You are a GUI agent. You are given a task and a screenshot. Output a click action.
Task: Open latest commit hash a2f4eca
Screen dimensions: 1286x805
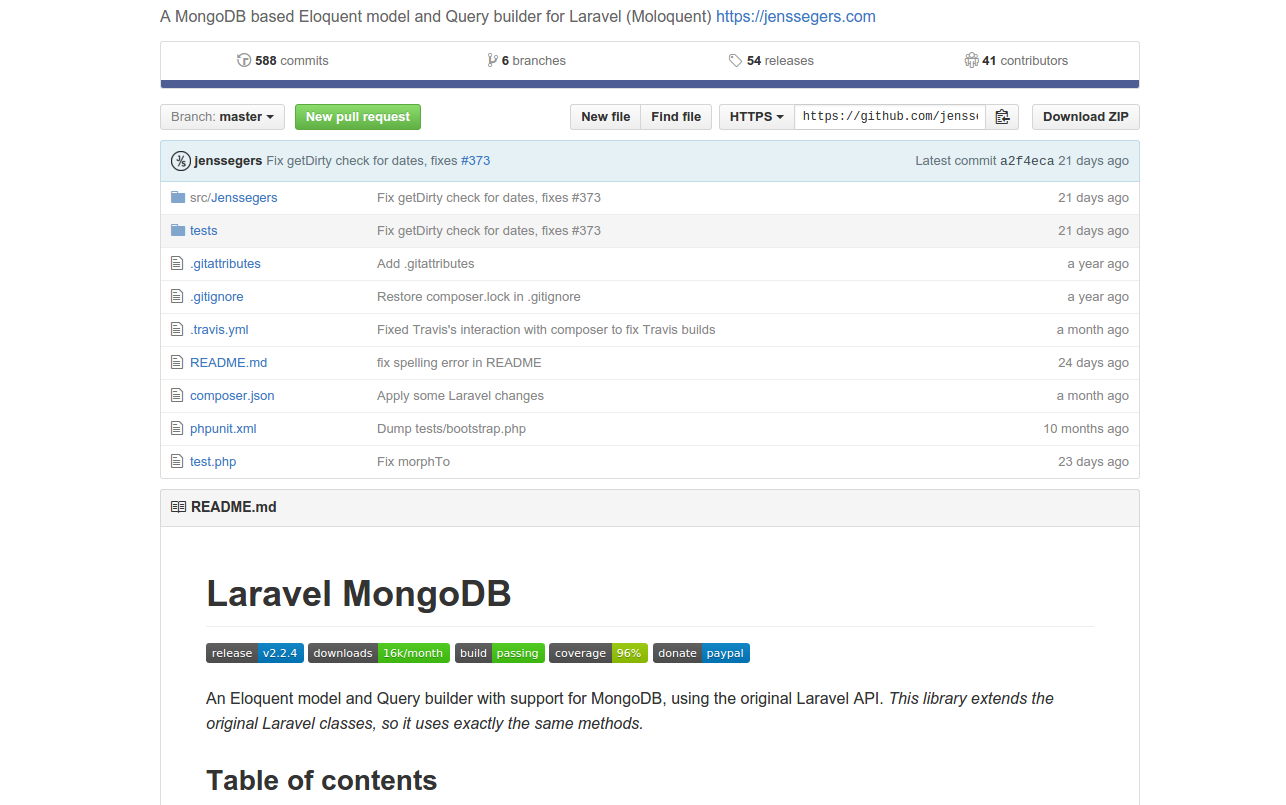[x=1027, y=161]
